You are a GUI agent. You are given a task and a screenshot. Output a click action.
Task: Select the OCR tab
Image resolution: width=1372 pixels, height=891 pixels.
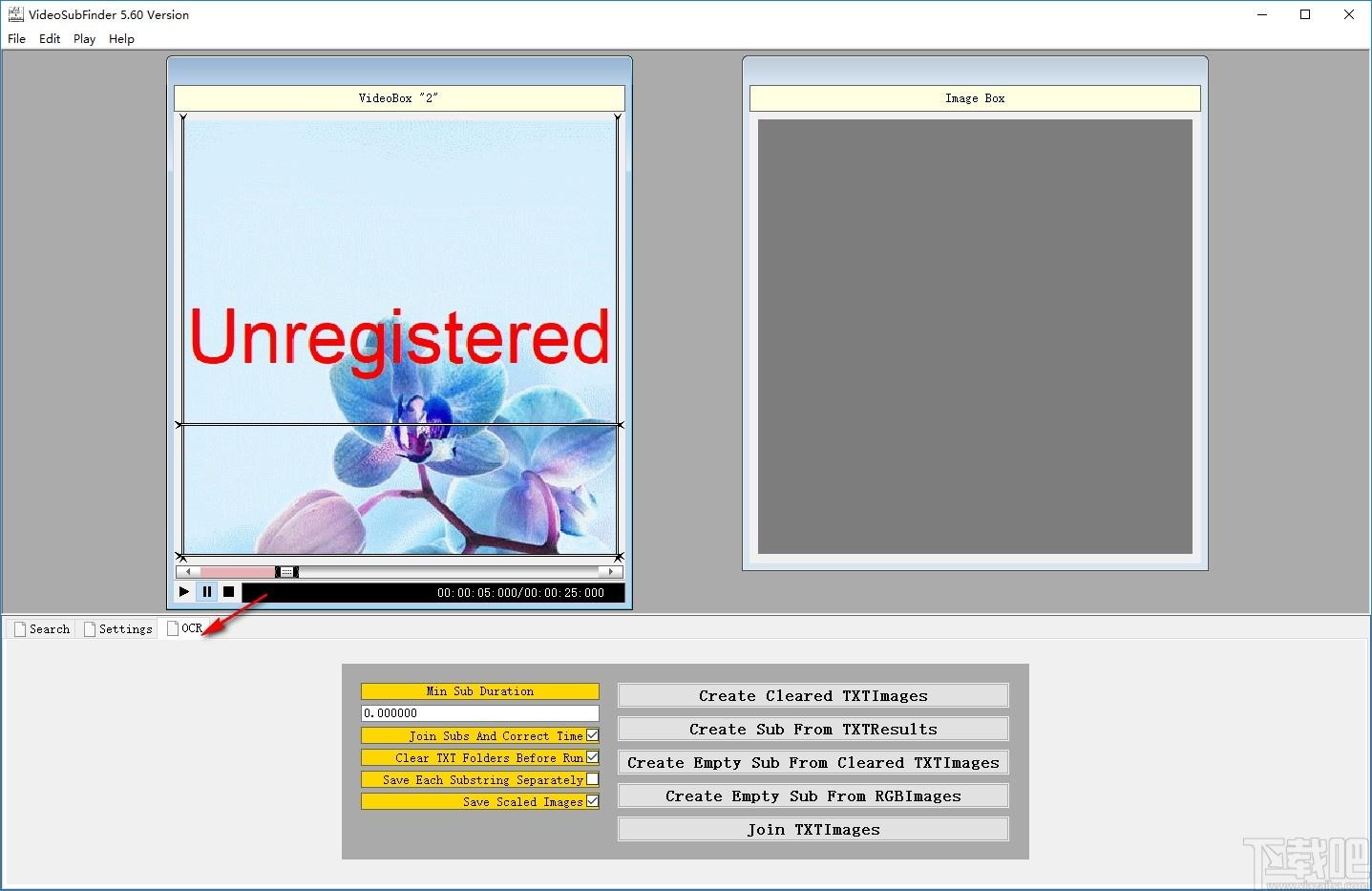pos(185,627)
